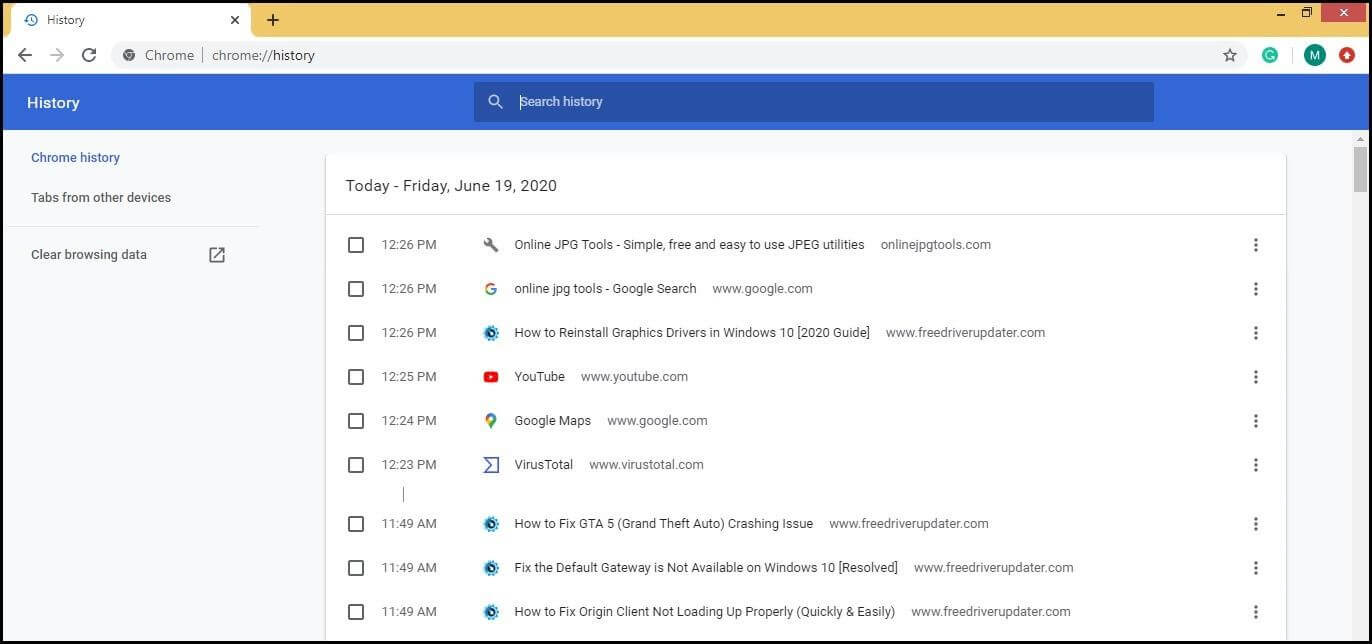Open a new tab with plus button
This screenshot has width=1372, height=644.
[273, 20]
